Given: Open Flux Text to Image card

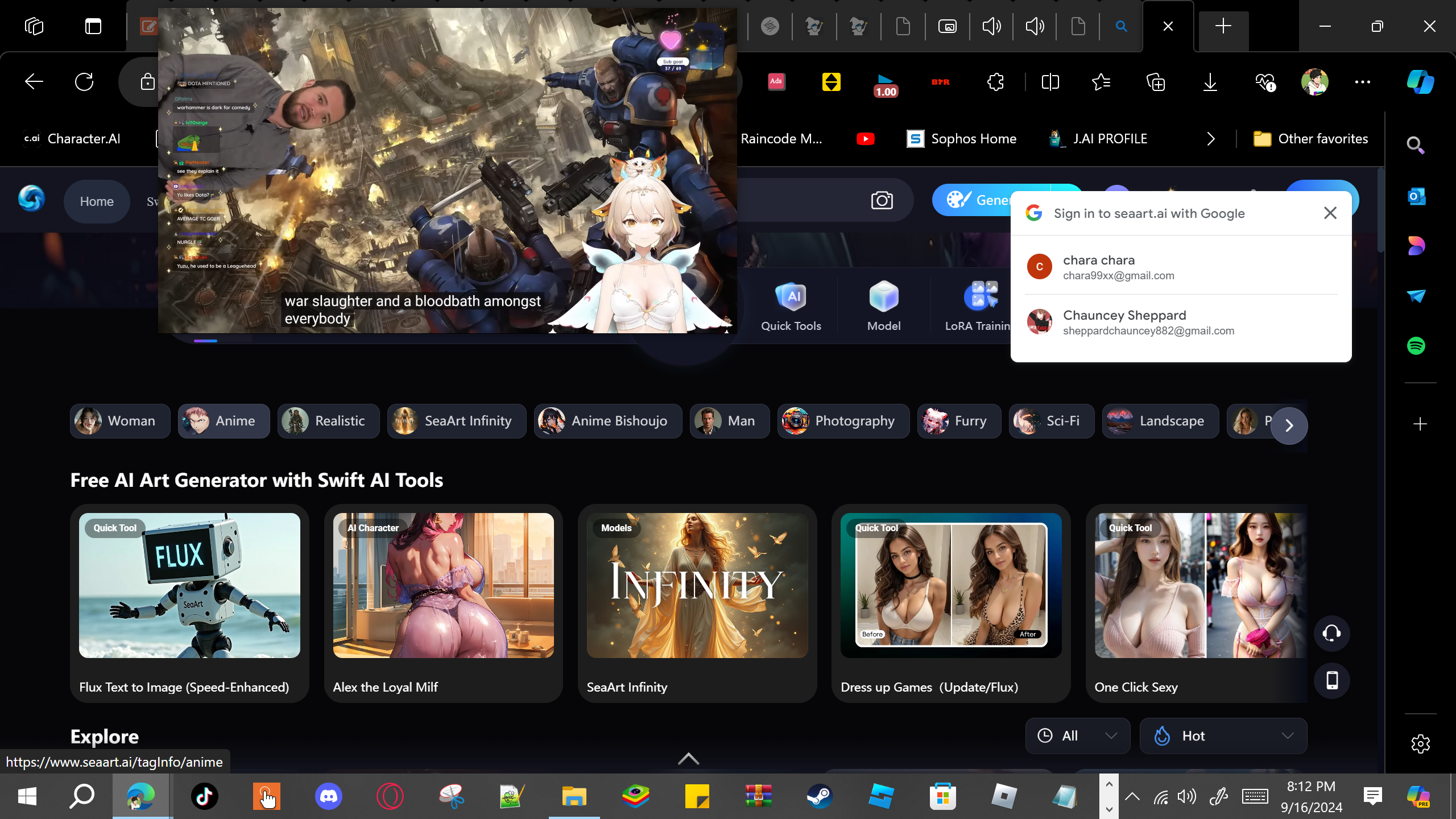Looking at the screenshot, I should click(189, 603).
